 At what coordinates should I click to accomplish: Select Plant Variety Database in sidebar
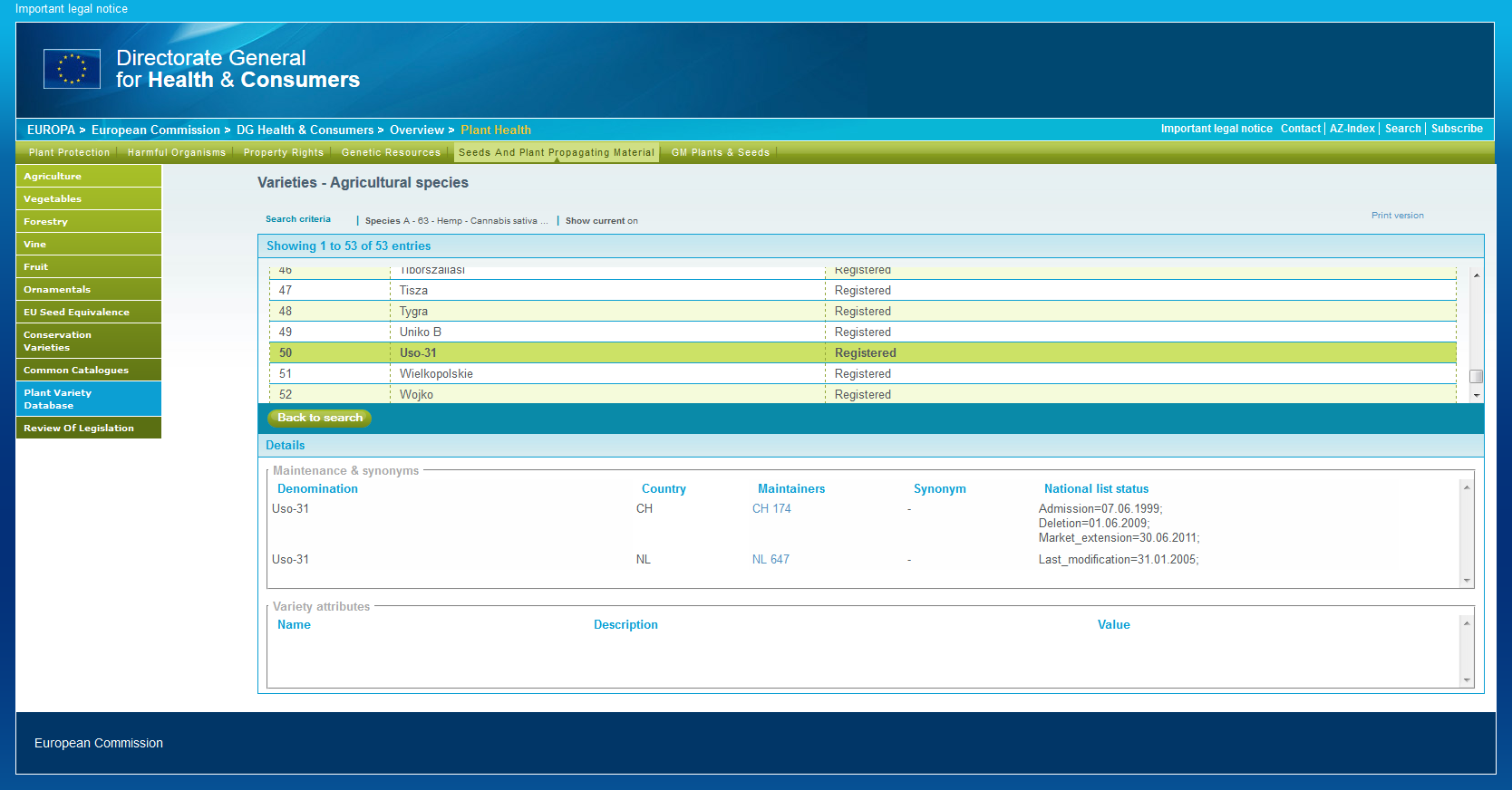[x=88, y=399]
